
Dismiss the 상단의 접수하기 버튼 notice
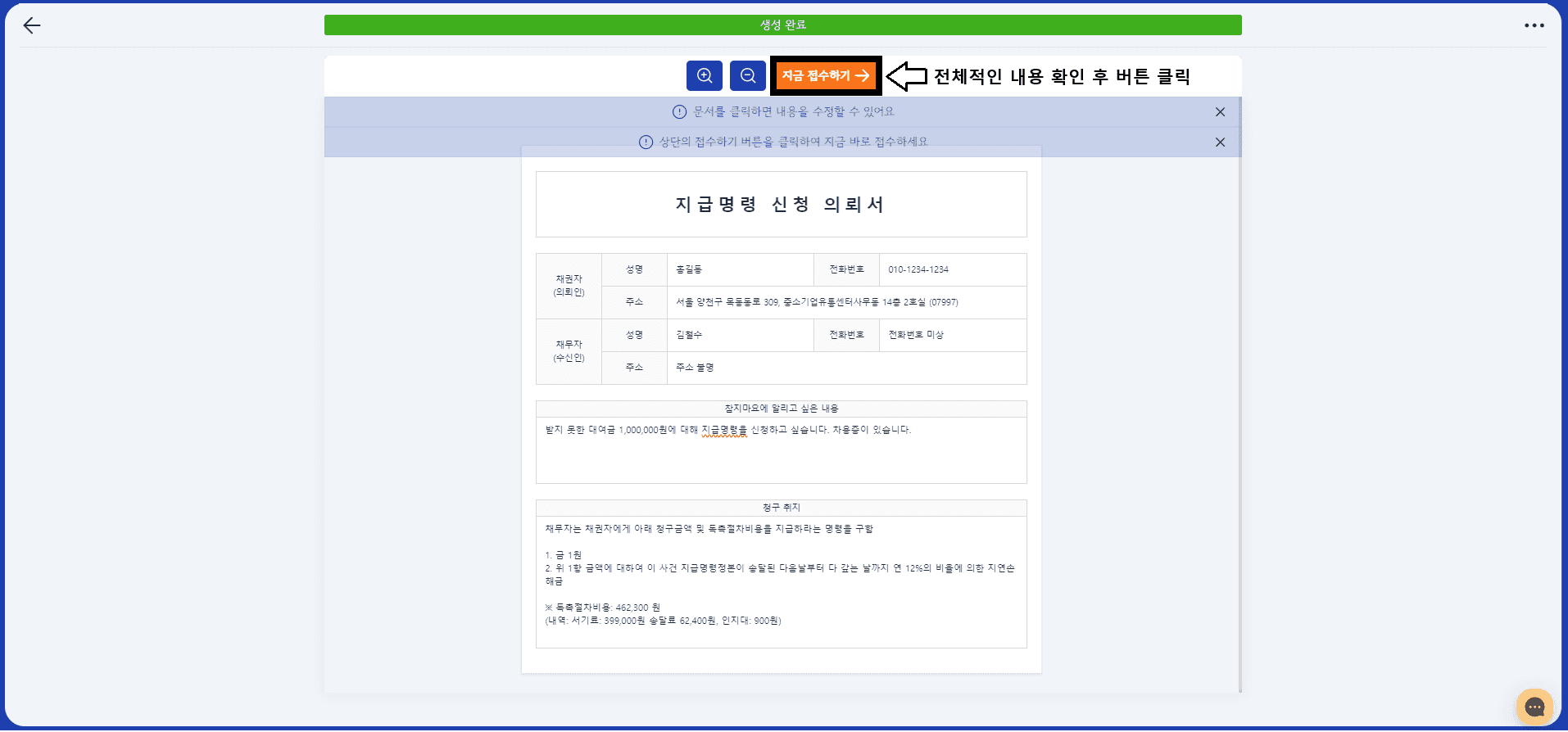pos(1220,142)
